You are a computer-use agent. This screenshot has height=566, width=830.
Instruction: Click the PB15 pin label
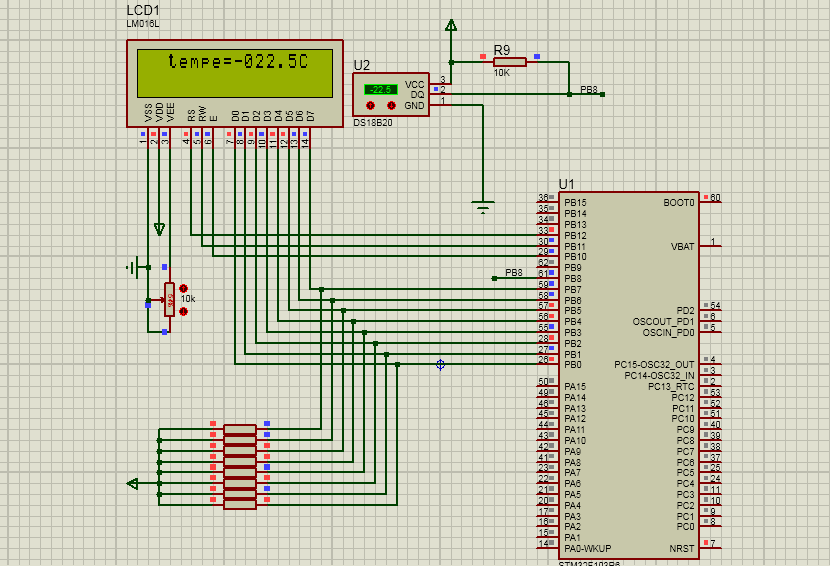(x=575, y=203)
